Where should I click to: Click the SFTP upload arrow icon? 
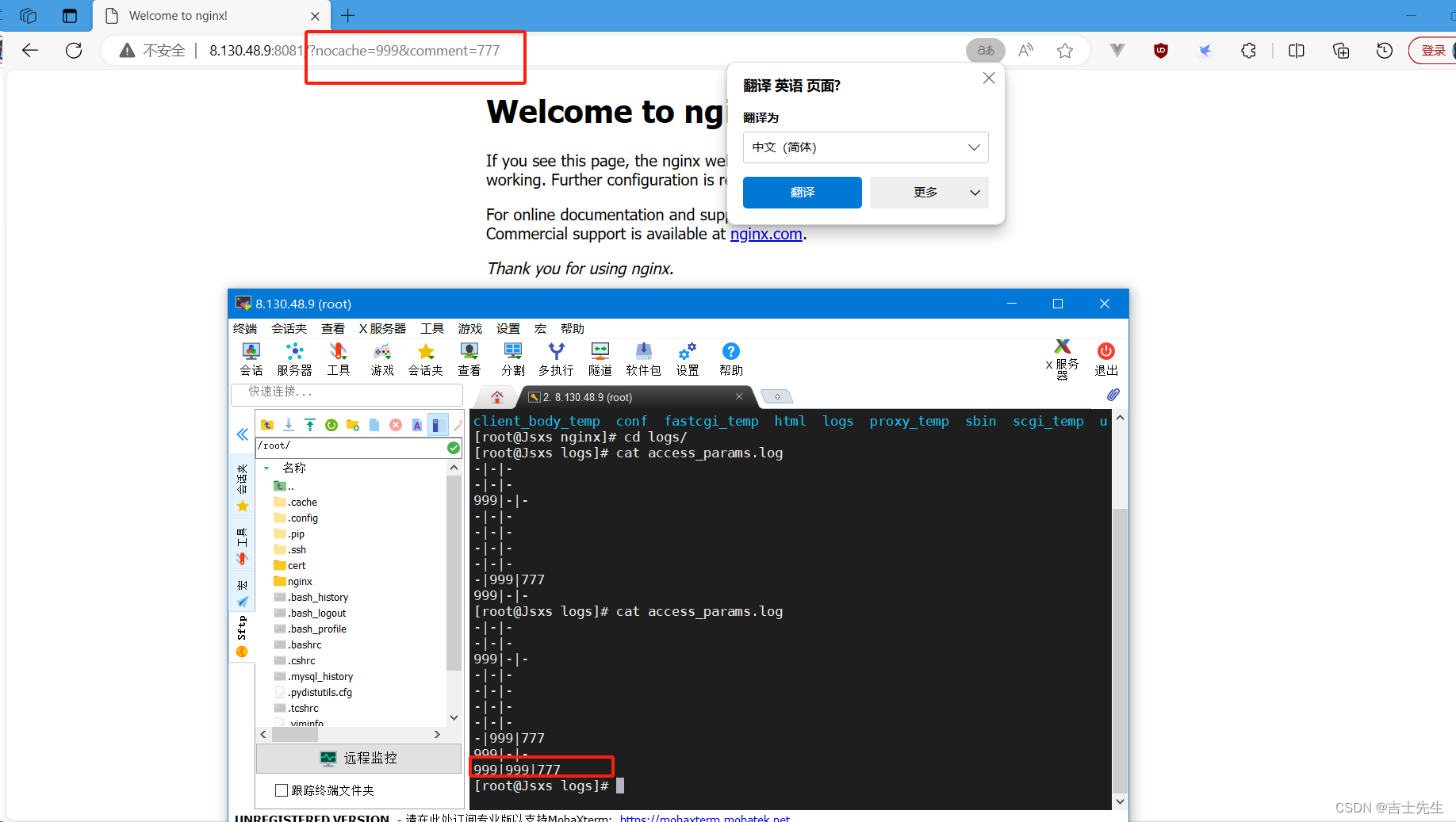(x=310, y=425)
